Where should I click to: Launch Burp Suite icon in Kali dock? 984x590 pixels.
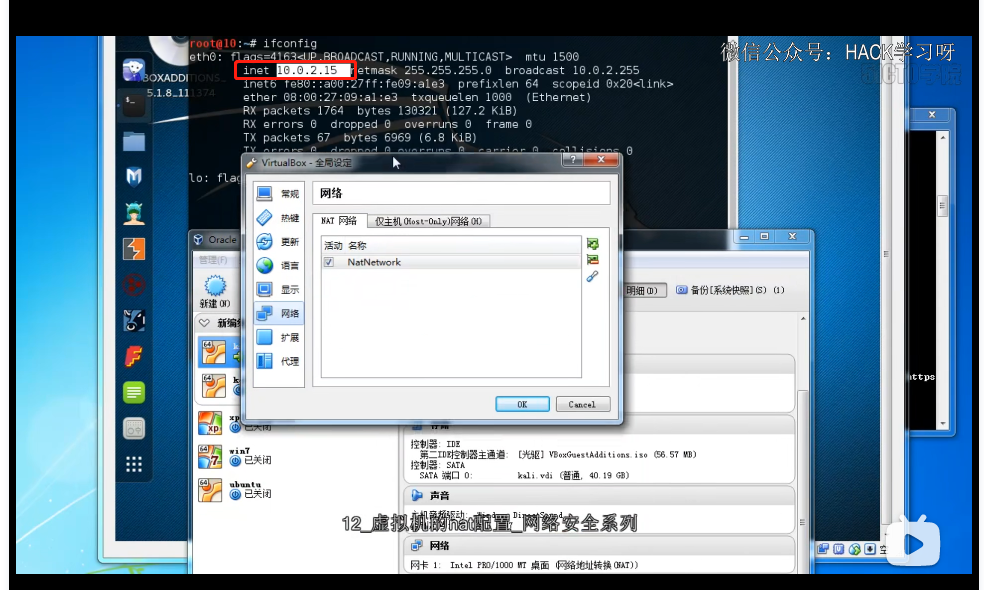click(x=134, y=249)
